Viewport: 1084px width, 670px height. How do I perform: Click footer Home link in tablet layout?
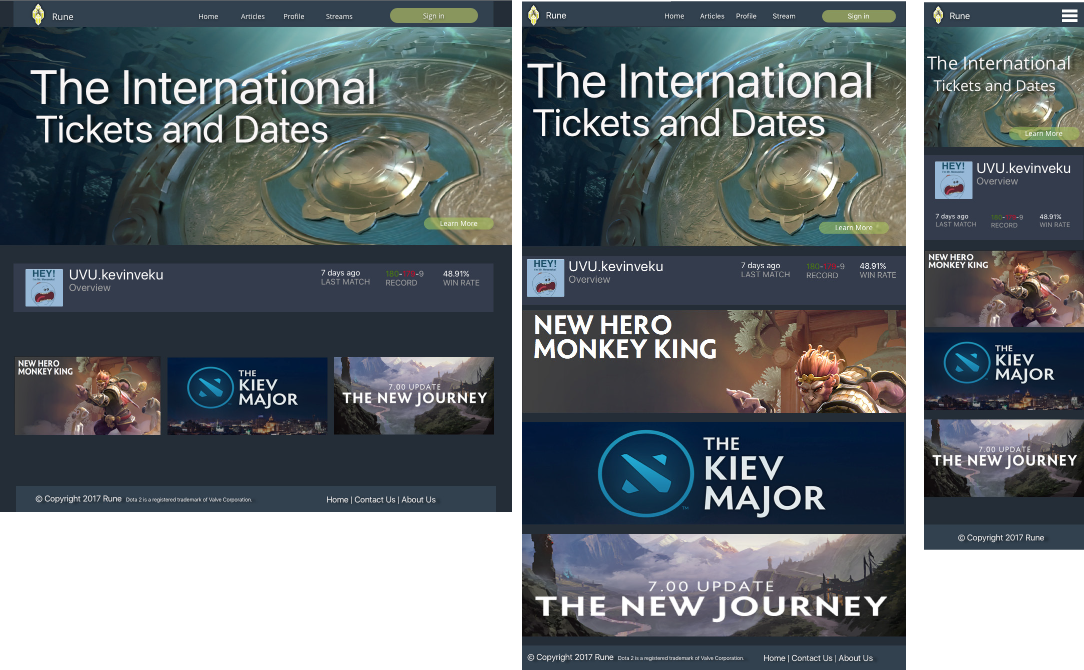(774, 658)
